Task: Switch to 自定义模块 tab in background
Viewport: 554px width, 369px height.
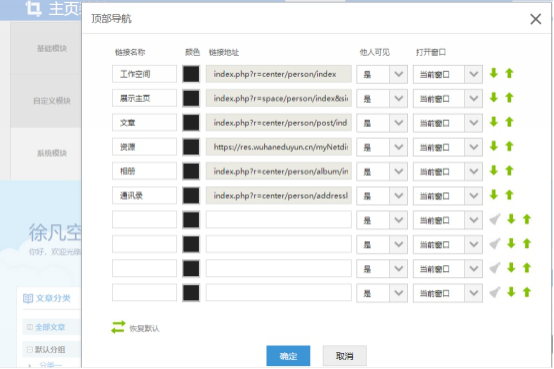Action: (46, 101)
